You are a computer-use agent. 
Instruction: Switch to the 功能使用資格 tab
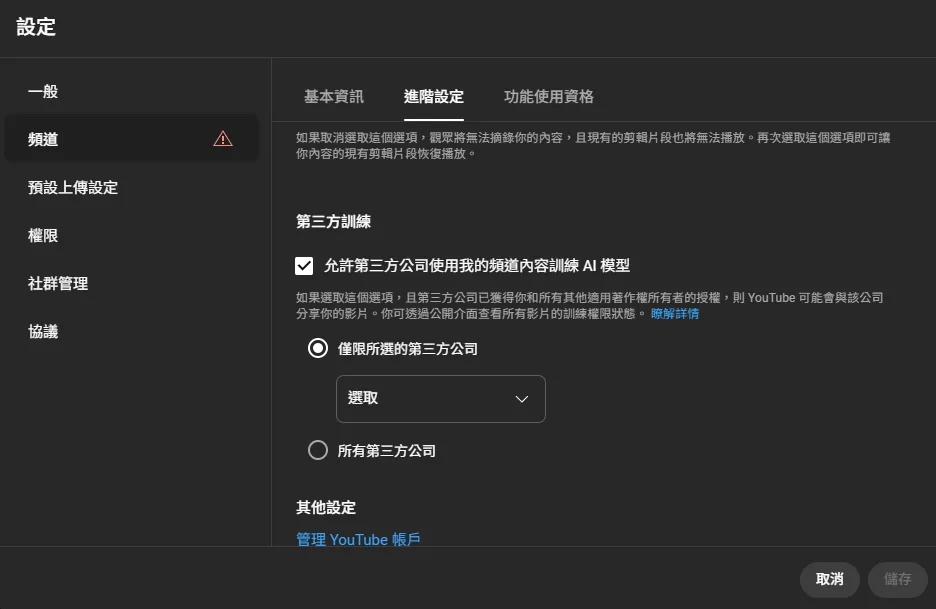point(549,97)
